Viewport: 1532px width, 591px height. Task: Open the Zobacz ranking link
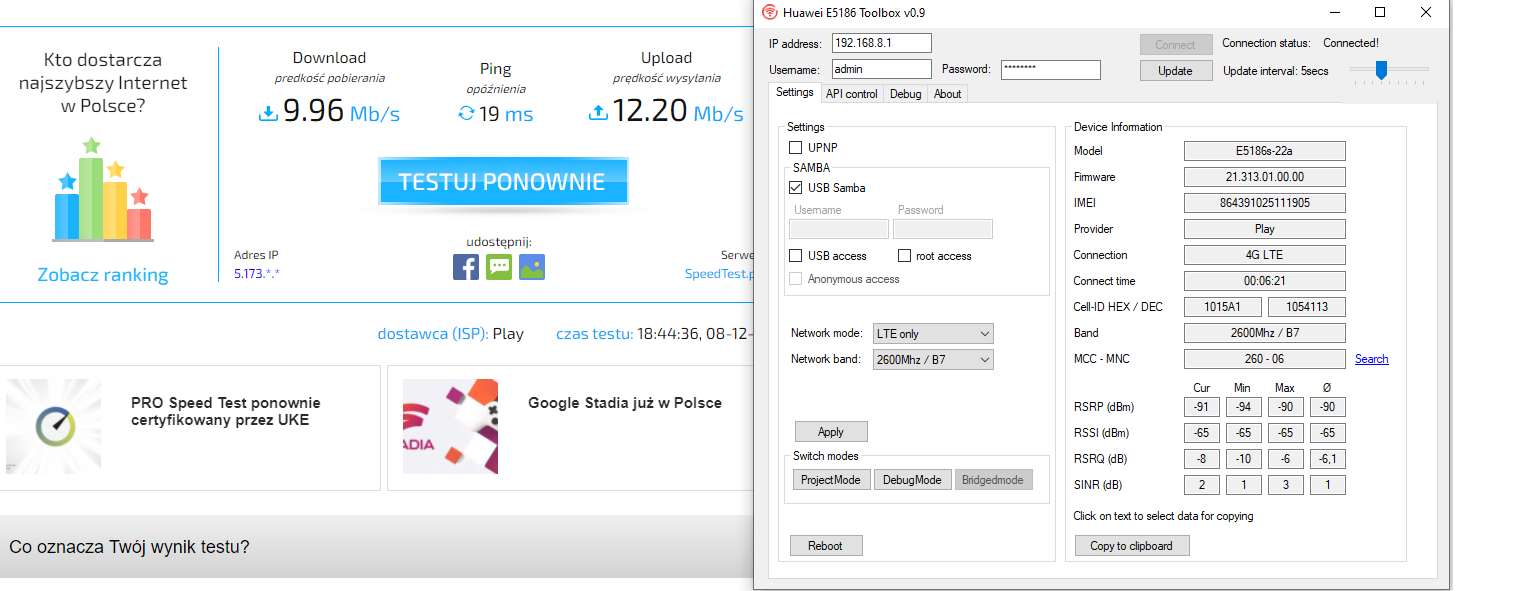(103, 275)
